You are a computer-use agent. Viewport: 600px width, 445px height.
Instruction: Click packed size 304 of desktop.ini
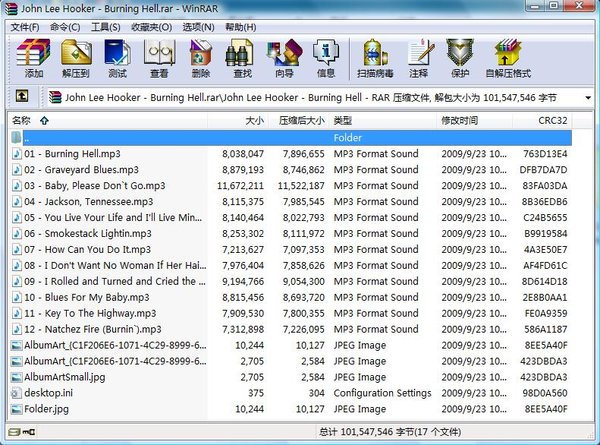[x=316, y=393]
